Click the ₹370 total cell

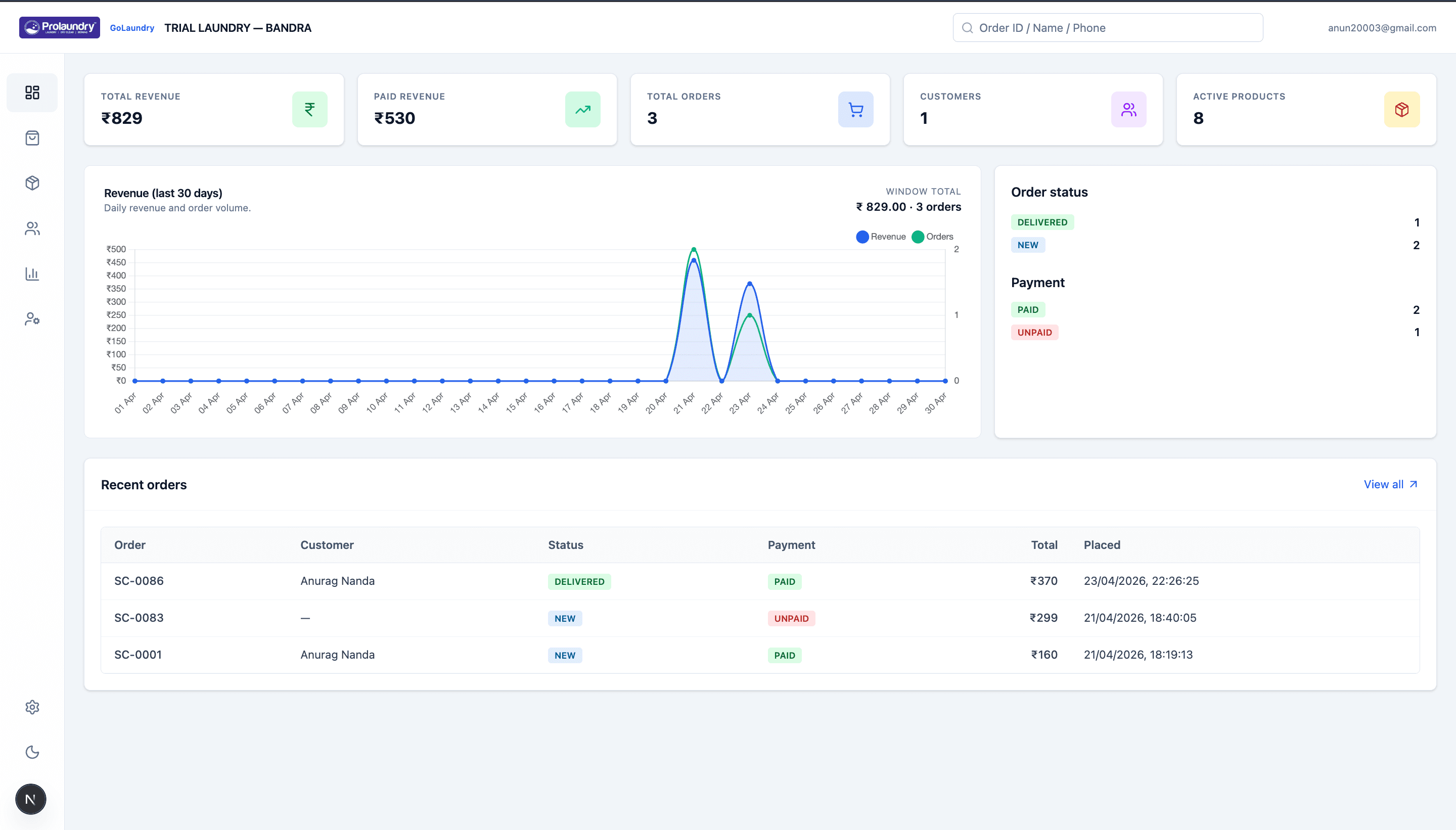pyautogui.click(x=1043, y=581)
